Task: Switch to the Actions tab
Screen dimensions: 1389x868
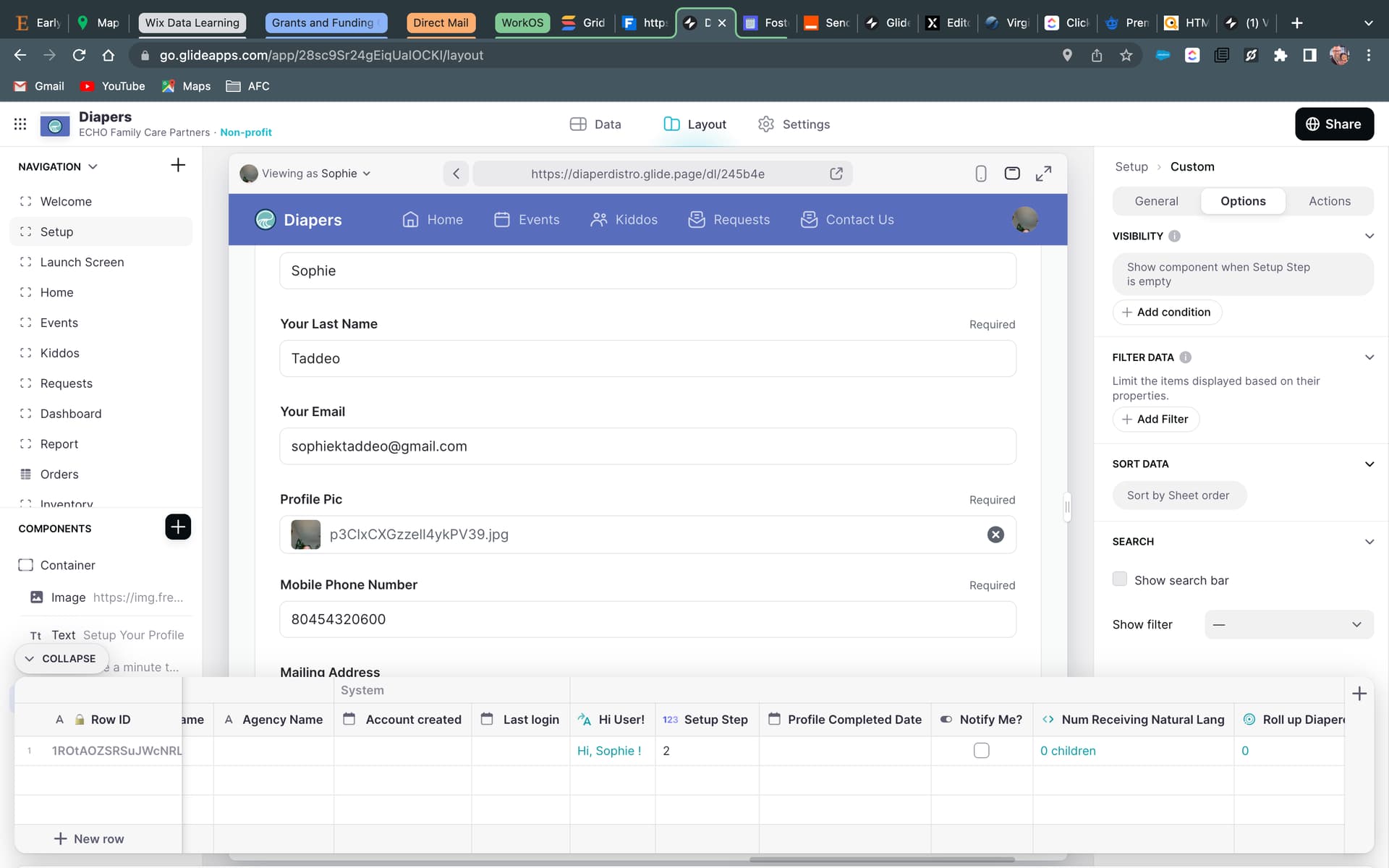Action: point(1329,201)
